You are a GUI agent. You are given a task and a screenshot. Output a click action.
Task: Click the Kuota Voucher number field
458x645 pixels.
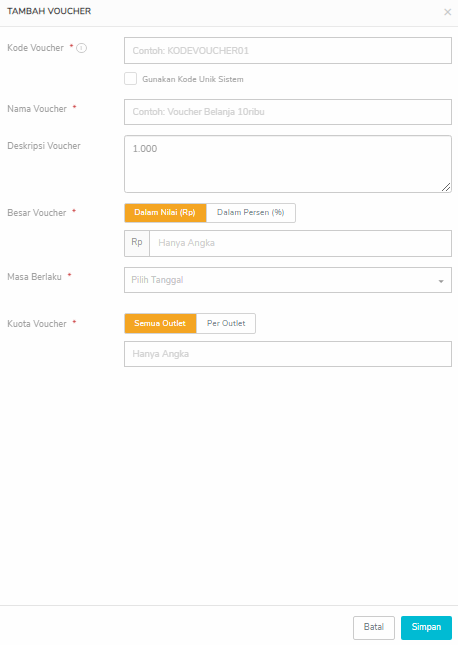[x=288, y=354]
